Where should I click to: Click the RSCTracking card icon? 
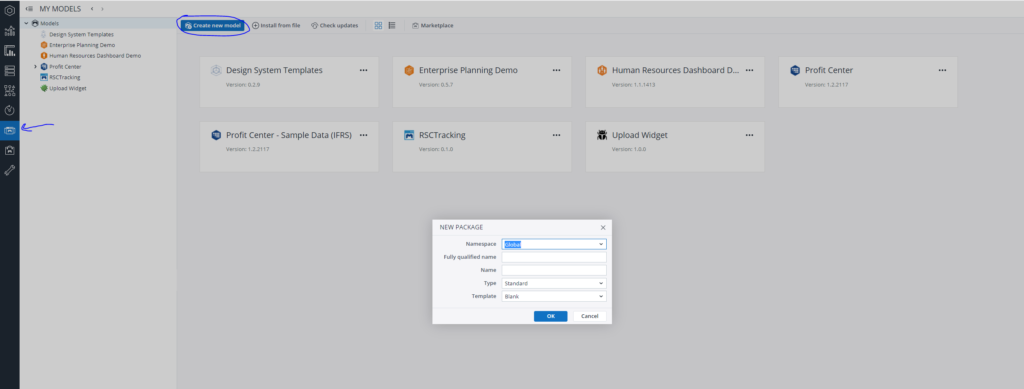(x=409, y=135)
